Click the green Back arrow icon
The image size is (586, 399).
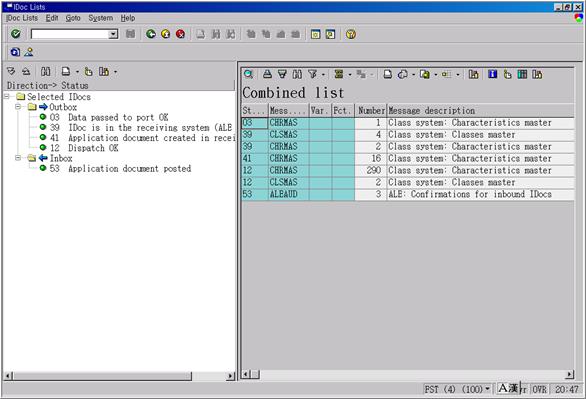click(151, 34)
